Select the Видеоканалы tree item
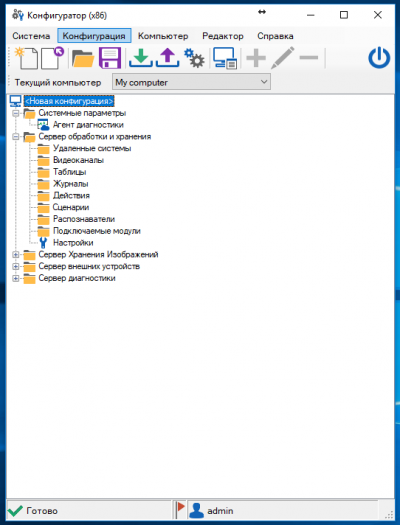This screenshot has width=400, height=525. click(x=78, y=160)
